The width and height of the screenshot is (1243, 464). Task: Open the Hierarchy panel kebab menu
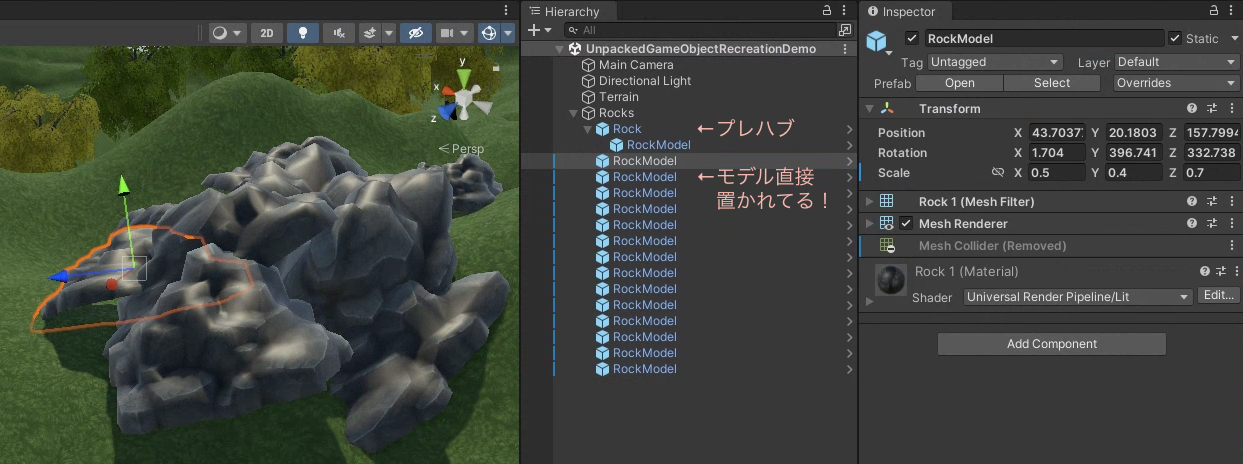click(846, 10)
